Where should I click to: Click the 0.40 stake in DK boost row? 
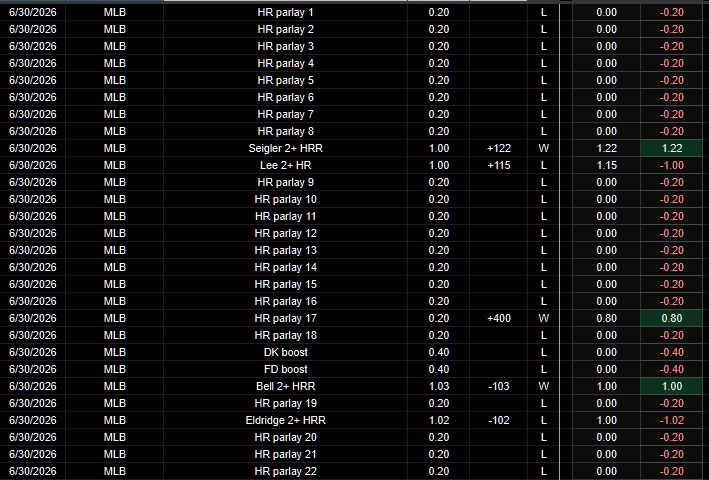[x=439, y=353]
